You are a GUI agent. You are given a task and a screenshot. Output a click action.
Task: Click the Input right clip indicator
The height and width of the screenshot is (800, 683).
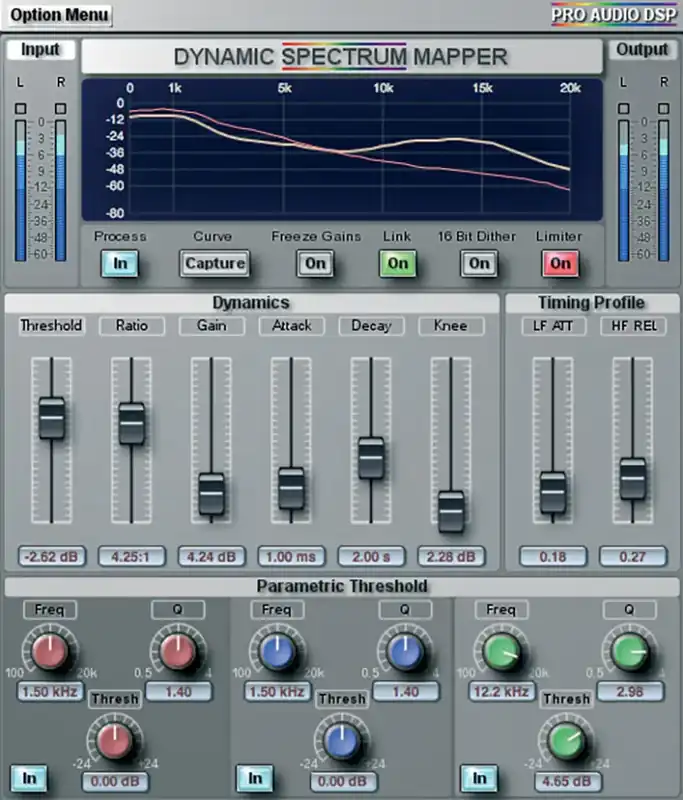(61, 109)
